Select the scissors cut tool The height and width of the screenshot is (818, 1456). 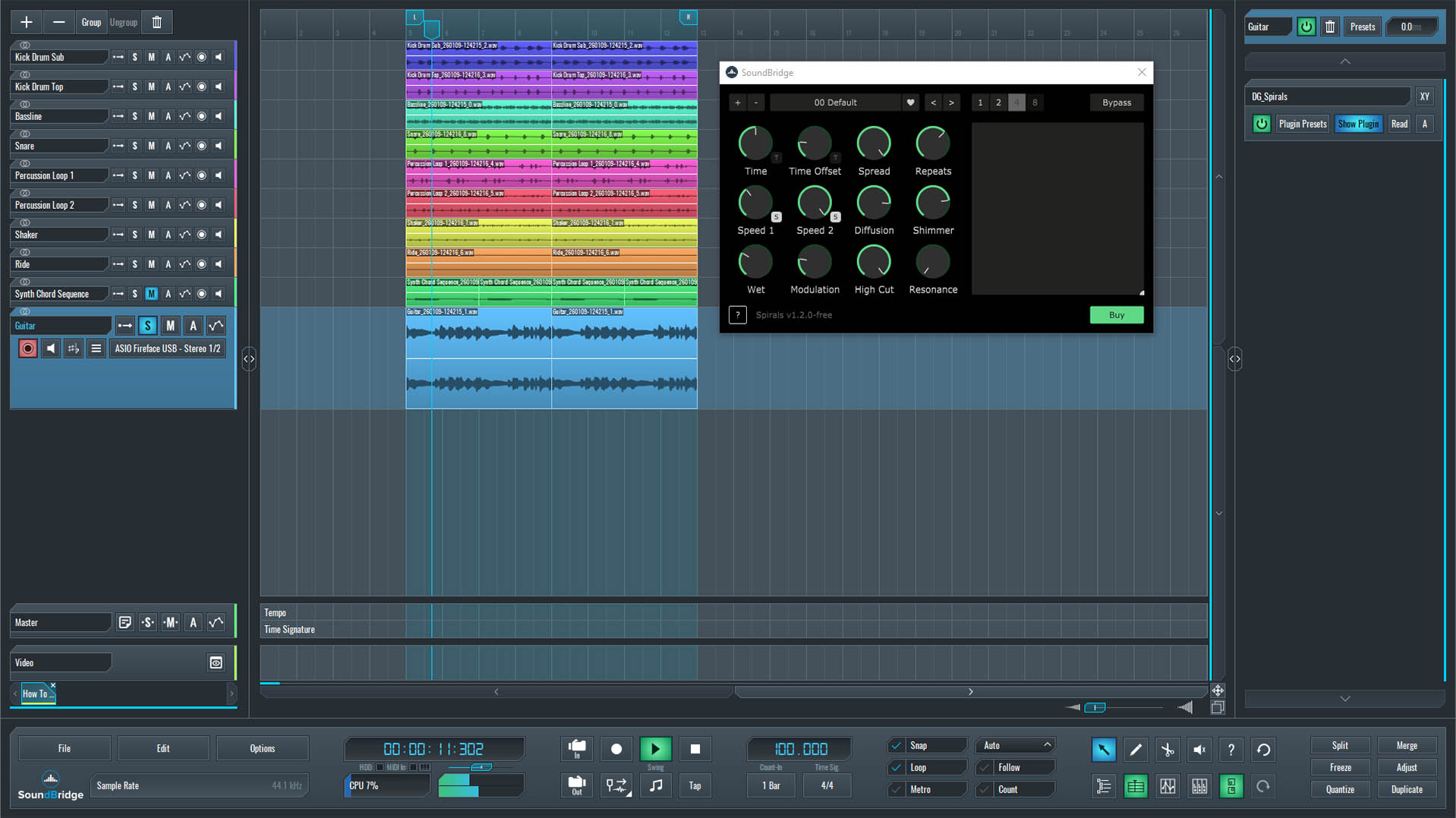coord(1168,750)
